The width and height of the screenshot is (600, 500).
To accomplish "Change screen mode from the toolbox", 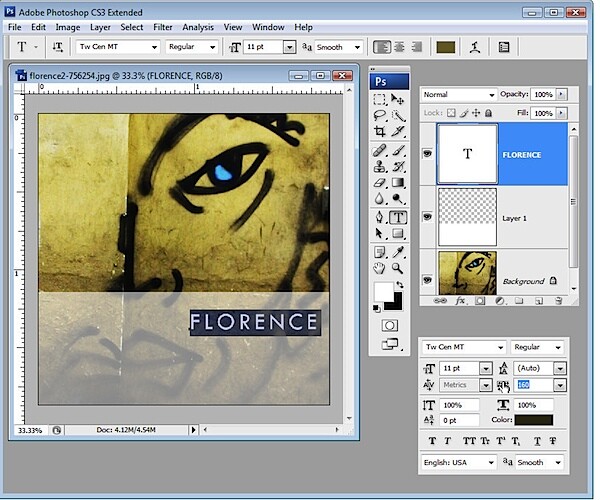I will coord(390,344).
